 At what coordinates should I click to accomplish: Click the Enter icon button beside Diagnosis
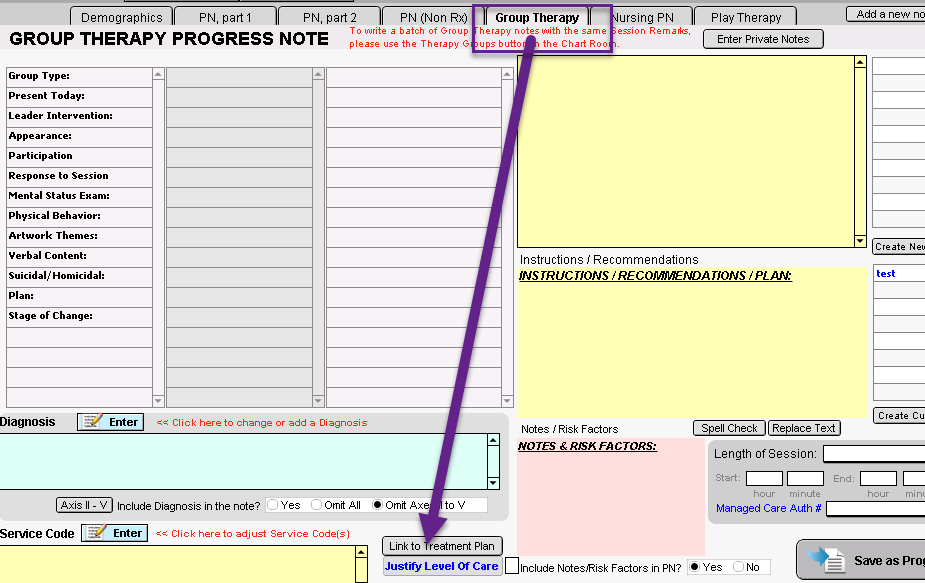(110, 422)
